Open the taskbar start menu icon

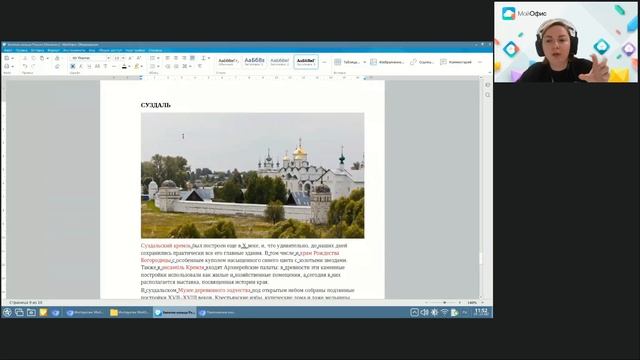(x=7, y=312)
